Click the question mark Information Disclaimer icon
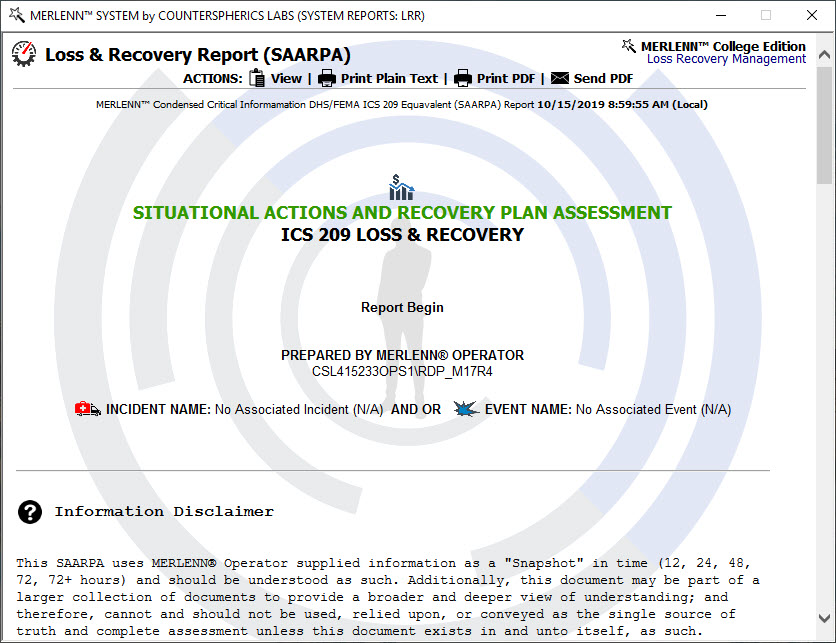This screenshot has width=836, height=643. coord(30,512)
